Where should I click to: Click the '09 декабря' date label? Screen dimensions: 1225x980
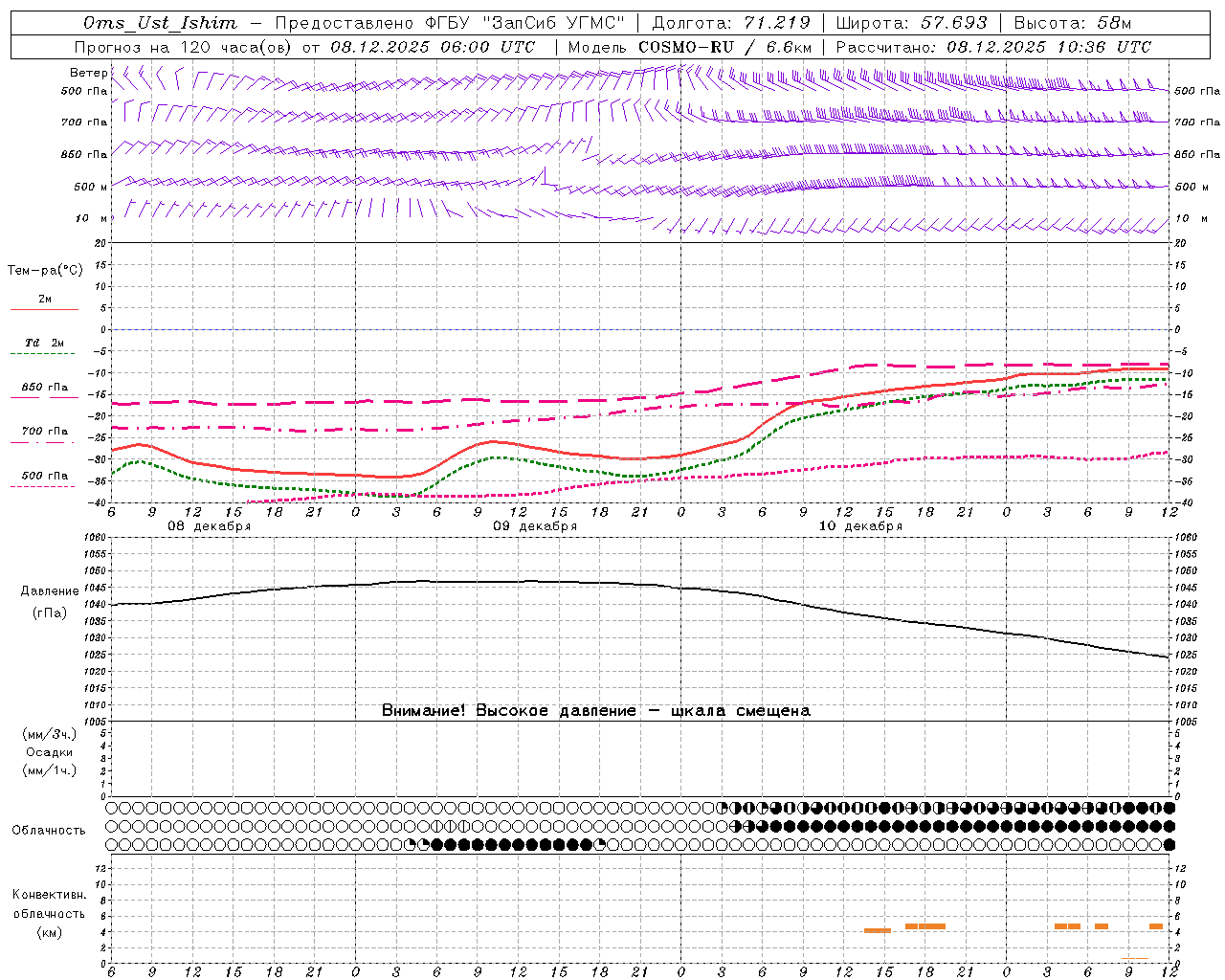click(535, 526)
